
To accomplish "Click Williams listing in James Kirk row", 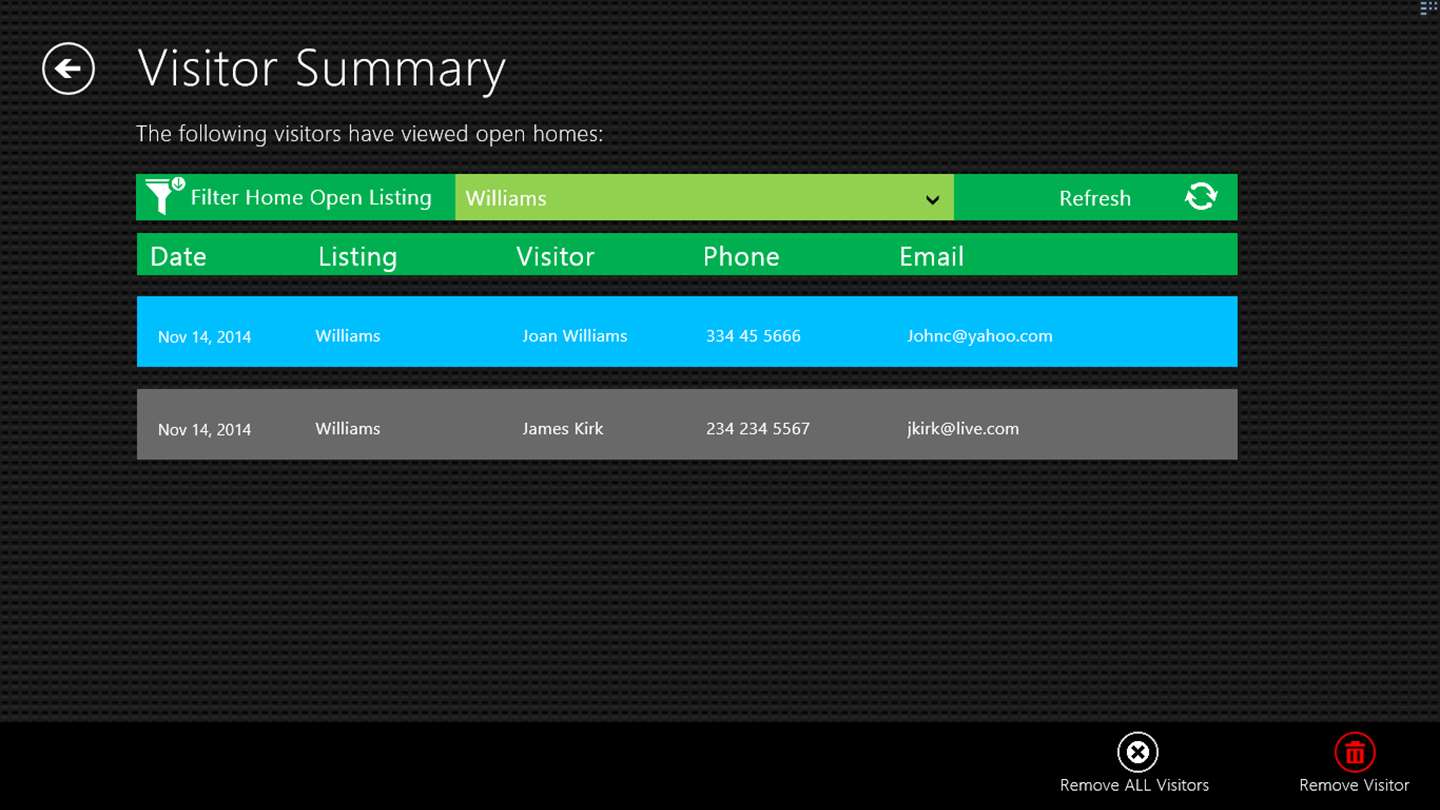I will 348,428.
